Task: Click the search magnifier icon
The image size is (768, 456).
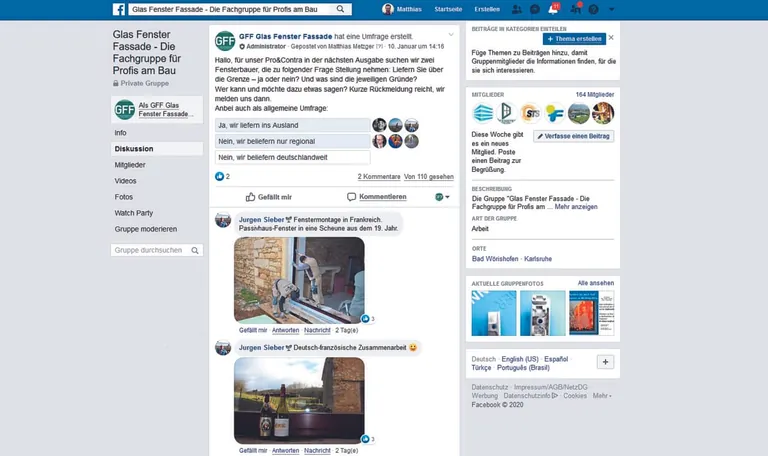Action: (341, 9)
